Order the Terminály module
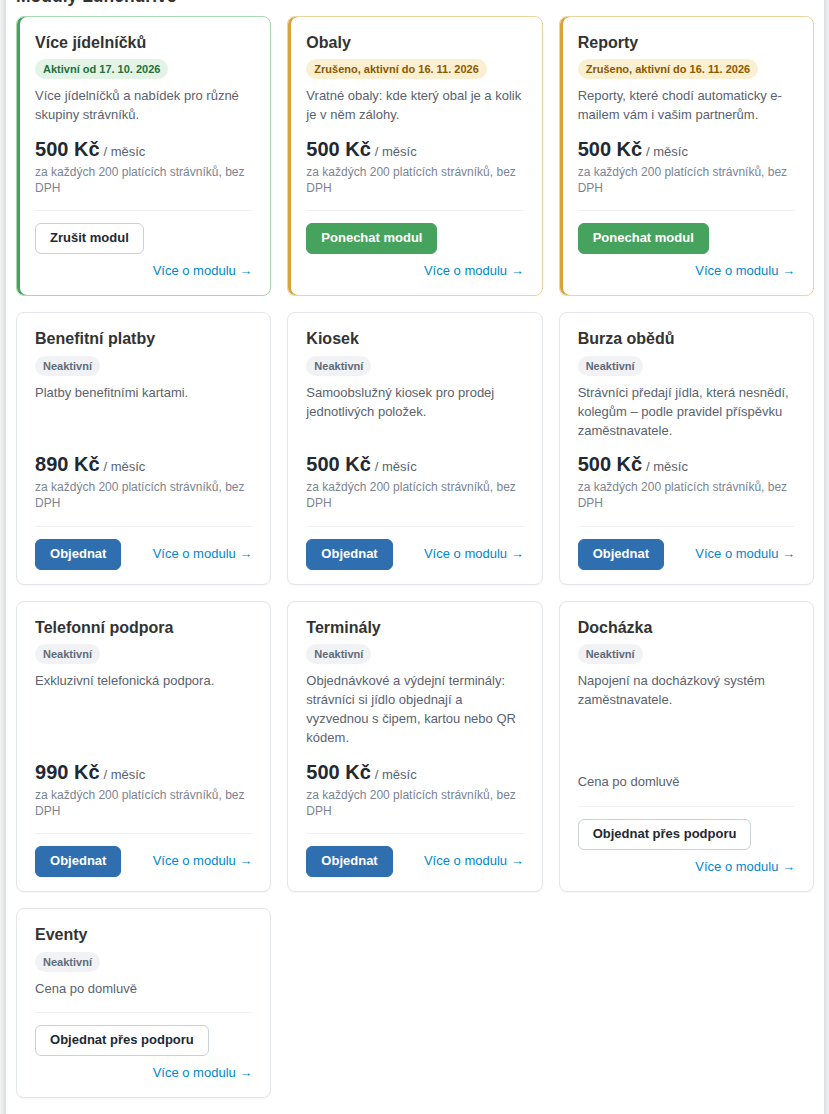The image size is (829, 1114). coord(350,861)
